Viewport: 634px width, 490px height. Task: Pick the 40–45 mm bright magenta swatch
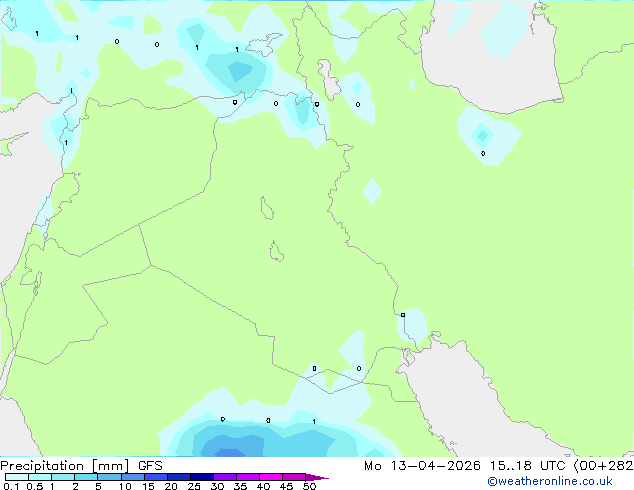(x=271, y=477)
